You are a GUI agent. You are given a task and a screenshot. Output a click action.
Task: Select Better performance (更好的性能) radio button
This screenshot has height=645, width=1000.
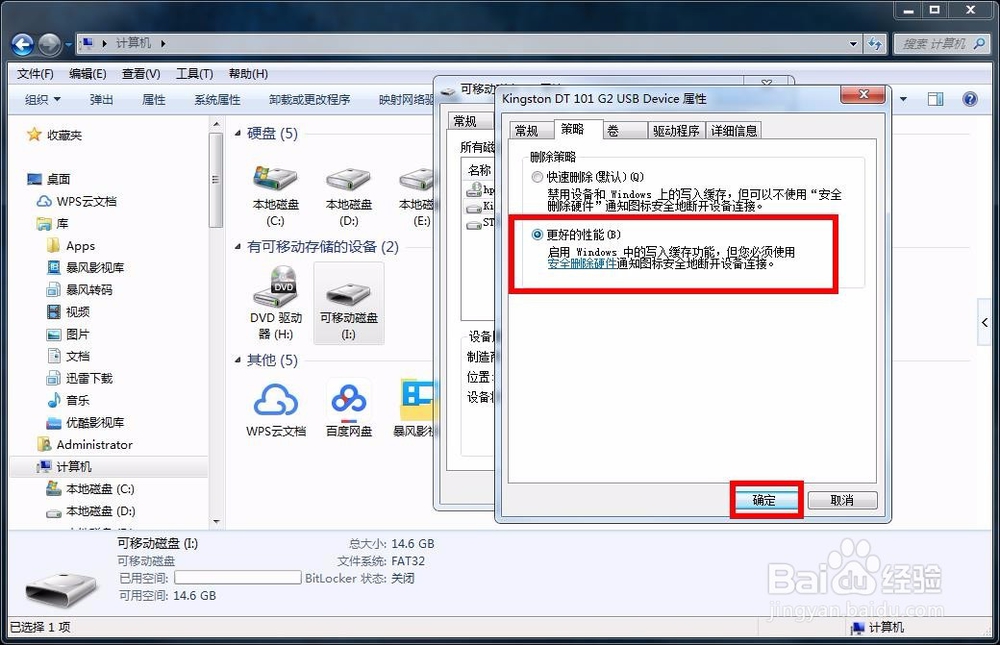pos(537,235)
